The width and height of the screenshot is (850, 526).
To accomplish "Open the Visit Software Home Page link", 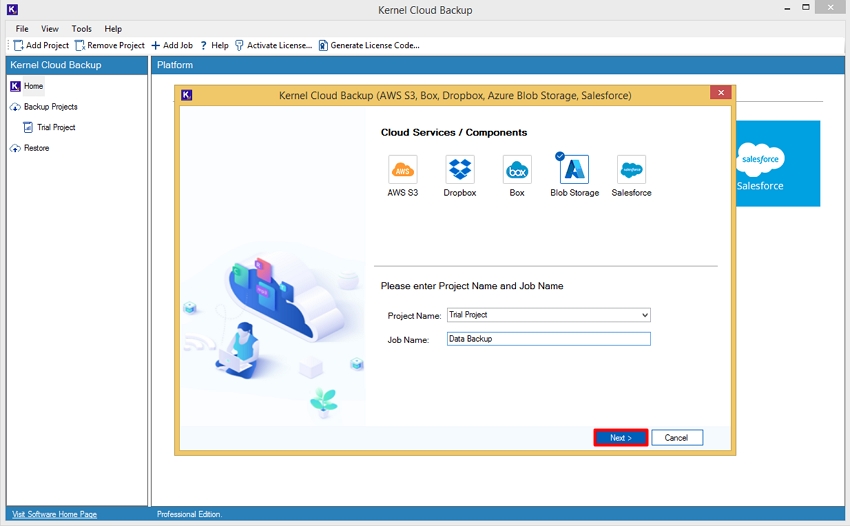I will [55, 514].
